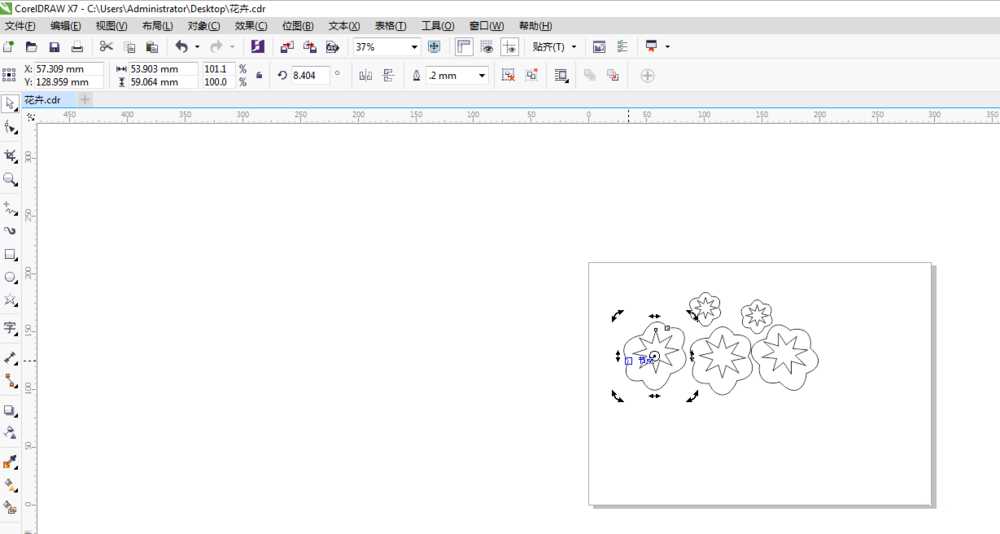Open the zoom level dropdown at 37%

click(x=414, y=47)
